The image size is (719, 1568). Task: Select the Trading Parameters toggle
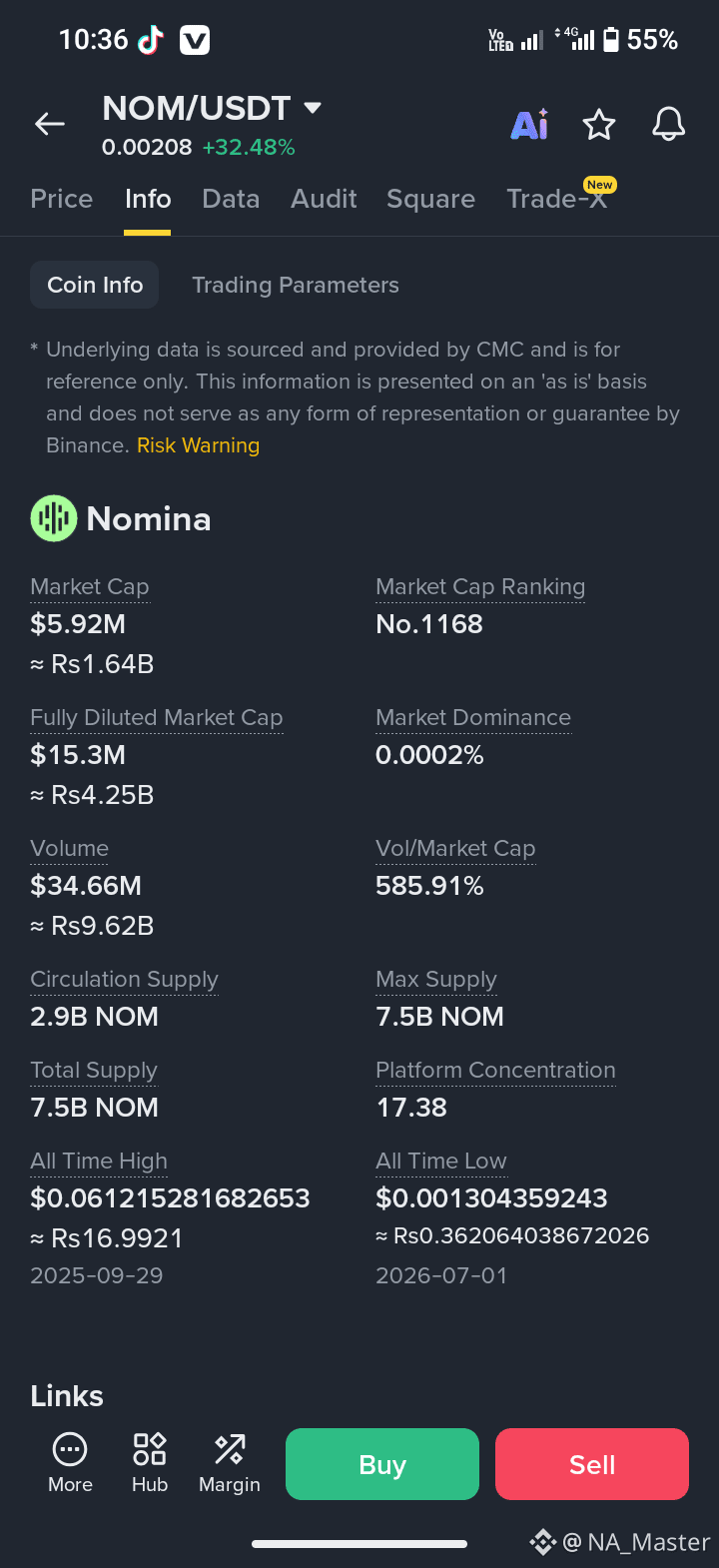(296, 285)
